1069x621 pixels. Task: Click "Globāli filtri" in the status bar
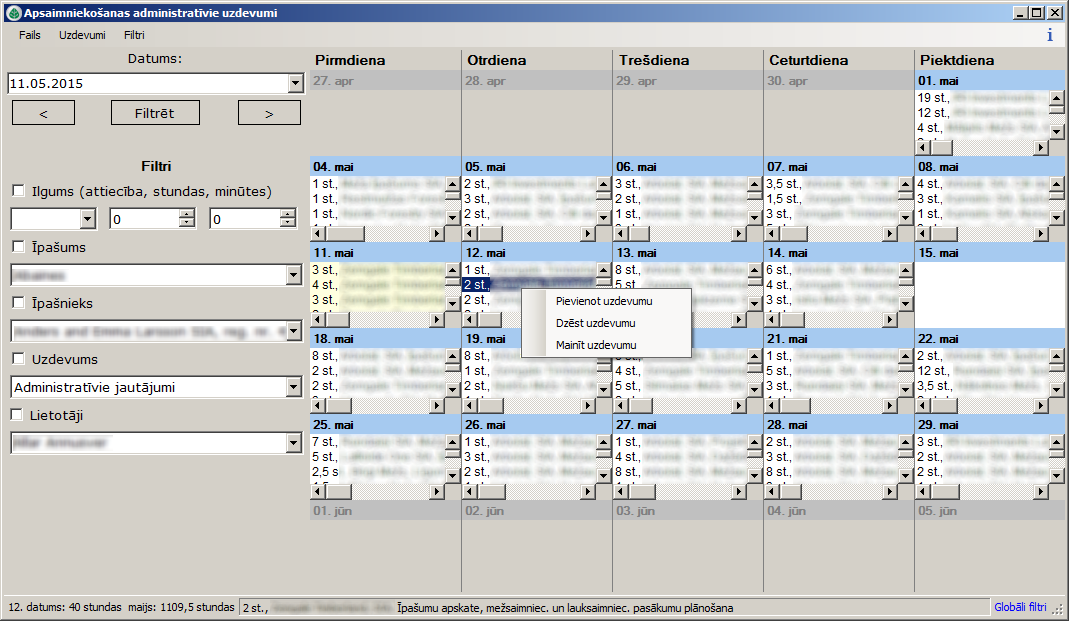coord(1021,607)
